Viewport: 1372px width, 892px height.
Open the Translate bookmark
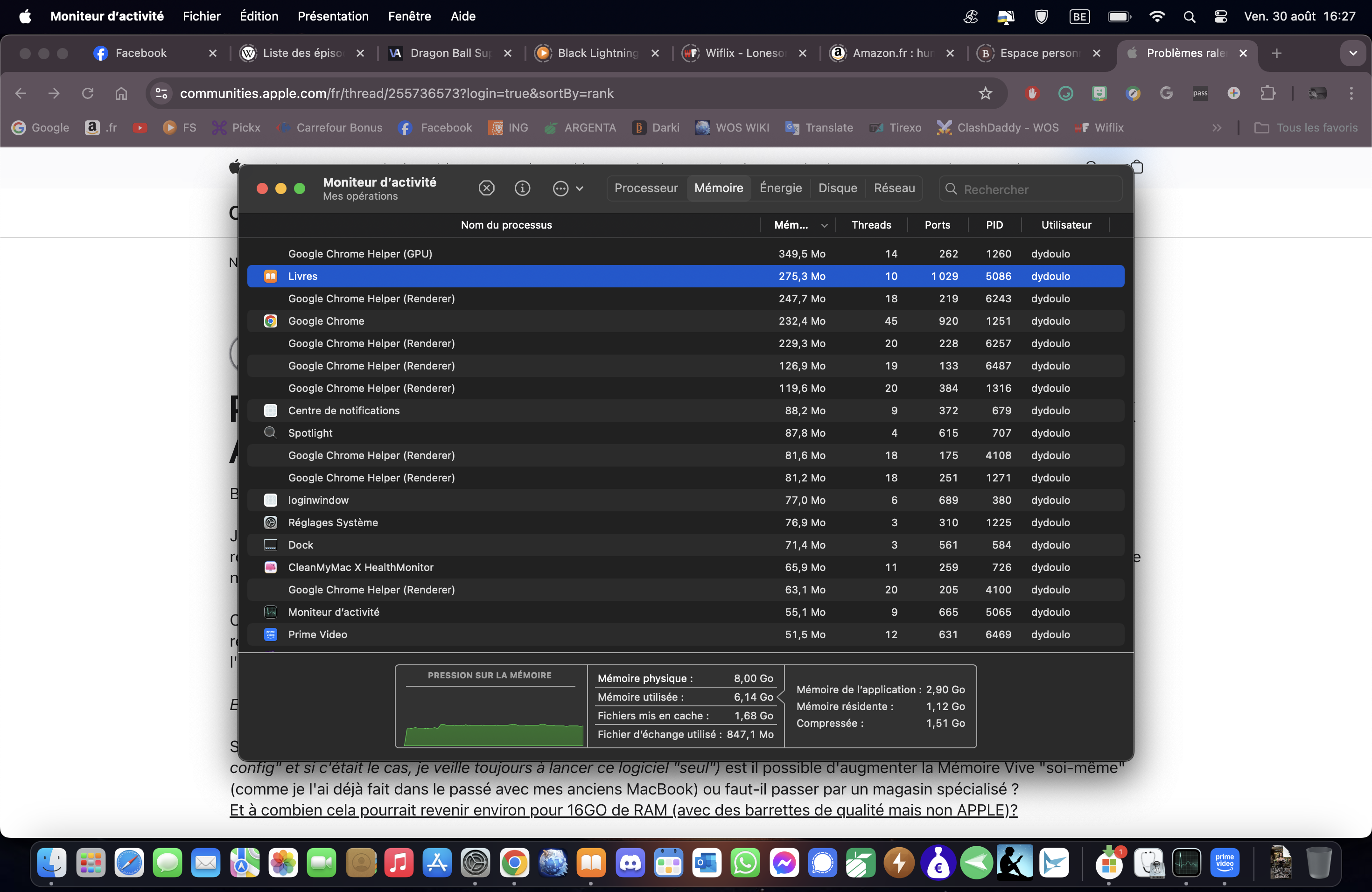click(819, 128)
